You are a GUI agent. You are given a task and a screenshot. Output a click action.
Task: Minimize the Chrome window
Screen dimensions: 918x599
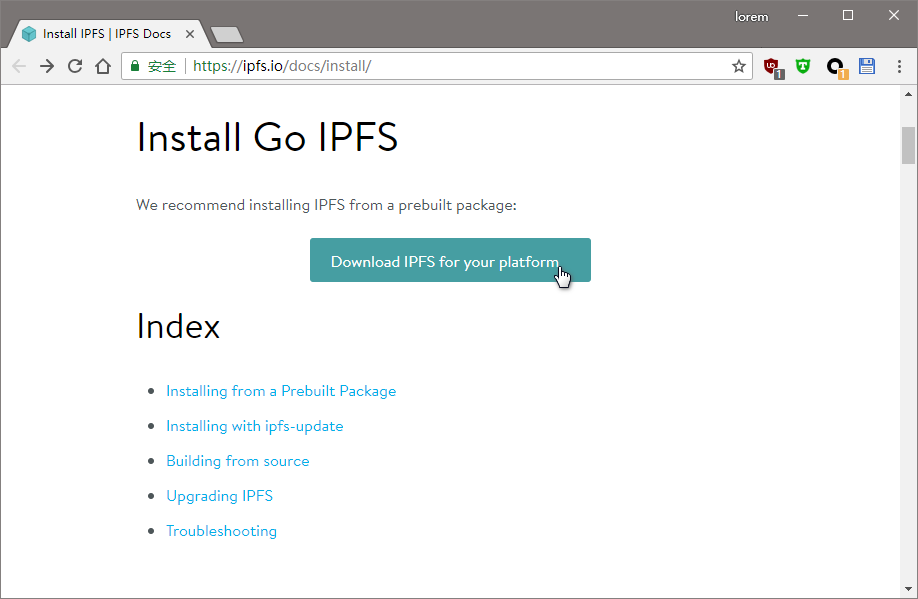[x=803, y=16]
